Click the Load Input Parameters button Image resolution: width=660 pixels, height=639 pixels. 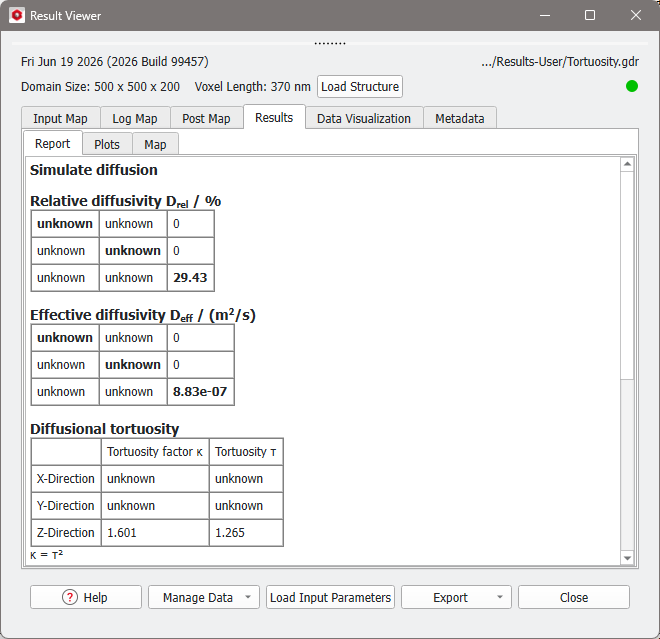click(330, 597)
